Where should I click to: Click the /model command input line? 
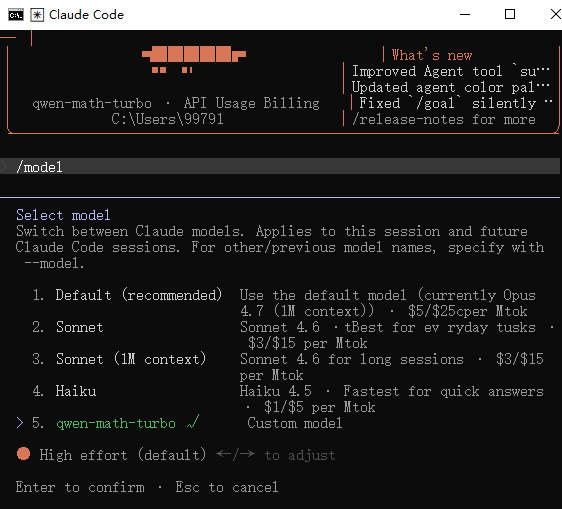click(280, 167)
